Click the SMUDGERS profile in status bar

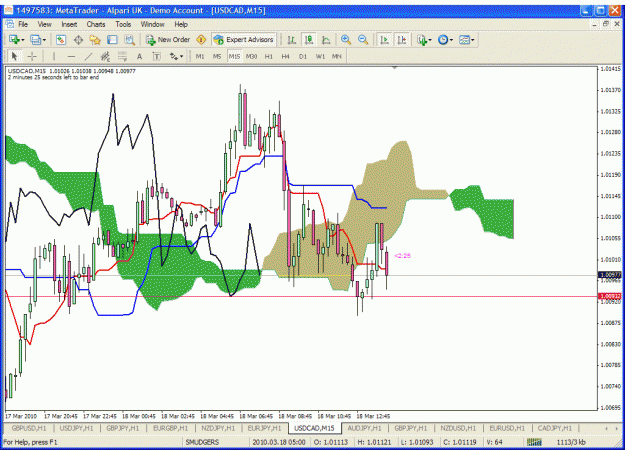(202, 442)
